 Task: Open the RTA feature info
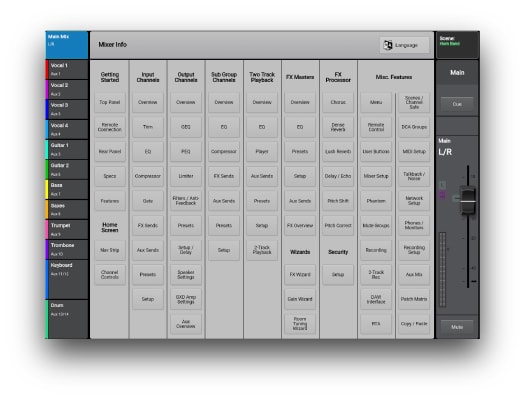(x=376, y=324)
